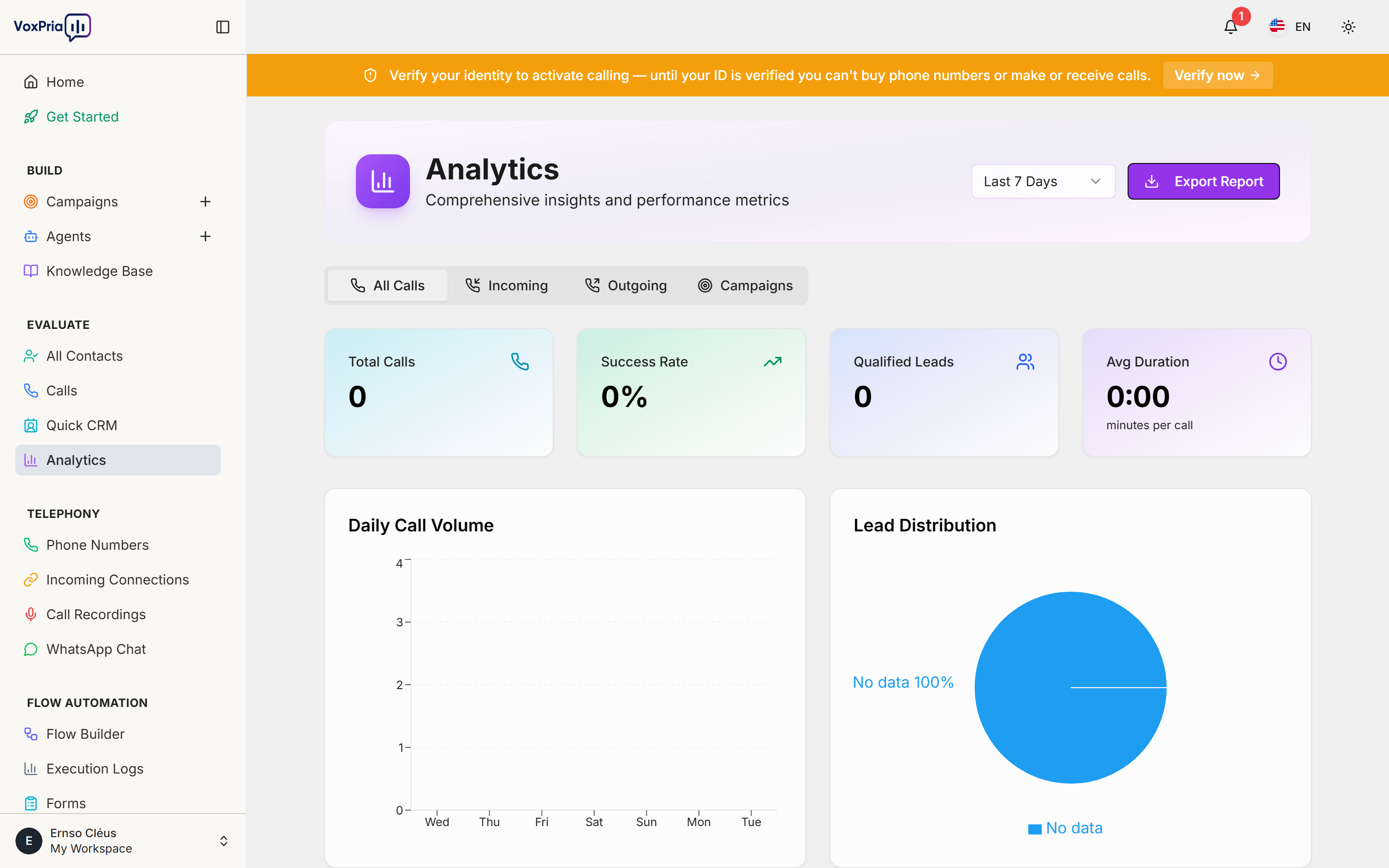Open the notifications bell
Screen dimensions: 1389x868
point(1231,27)
